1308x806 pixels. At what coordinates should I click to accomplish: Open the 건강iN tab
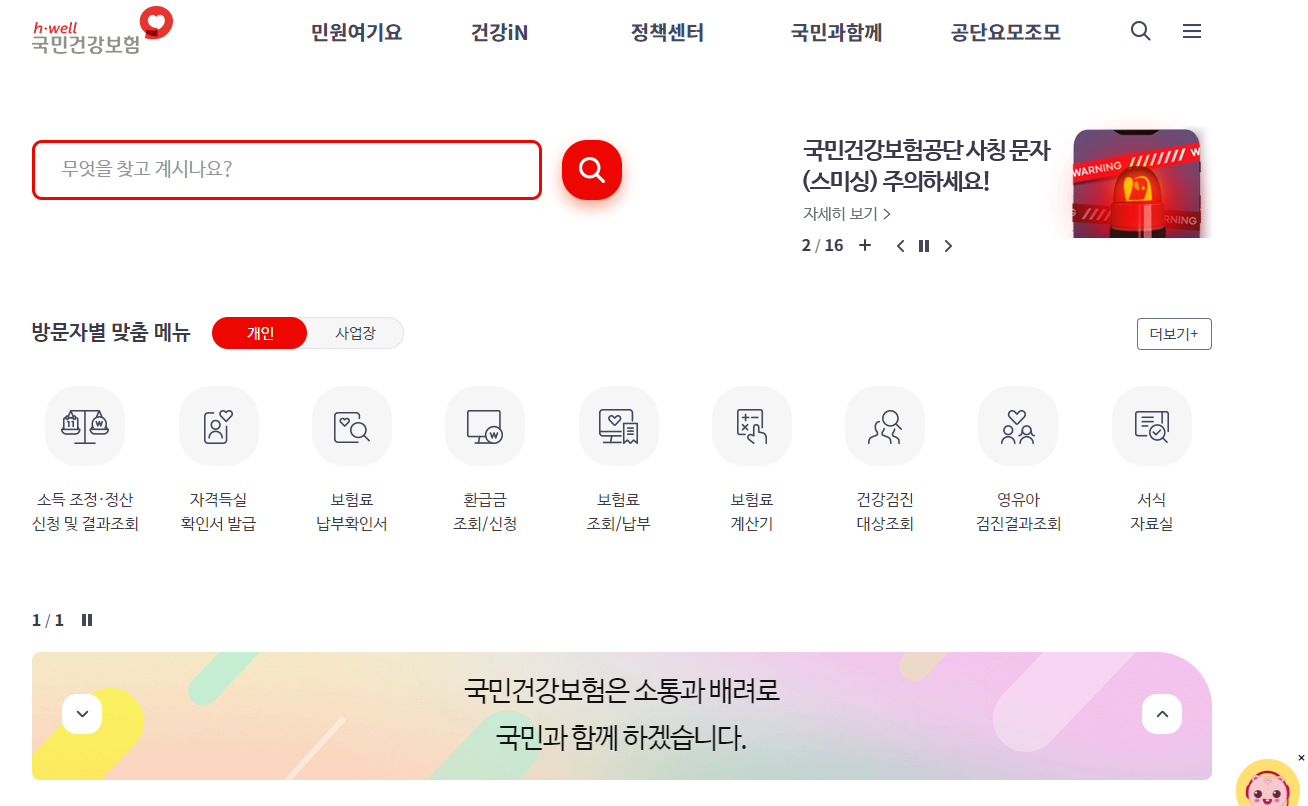498,32
